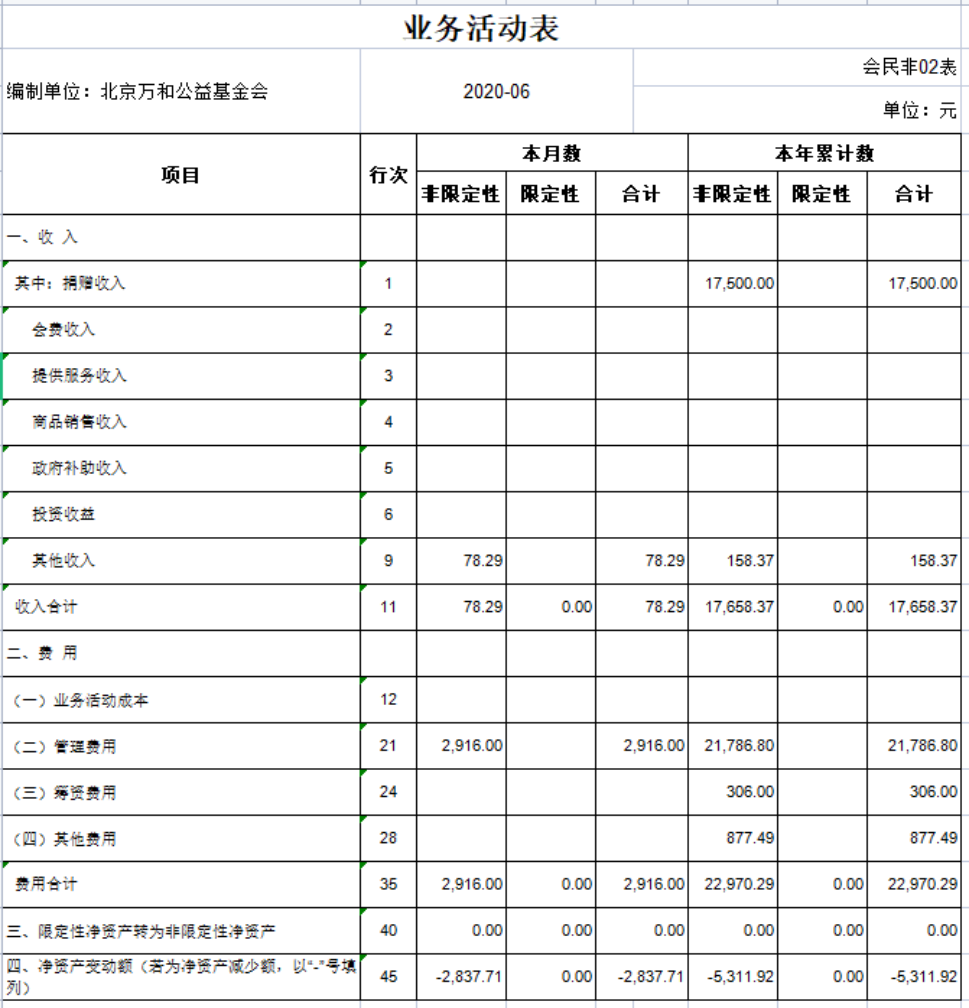969x1008 pixels.
Task: Click the 项目 column header cell
Action: coord(181,175)
